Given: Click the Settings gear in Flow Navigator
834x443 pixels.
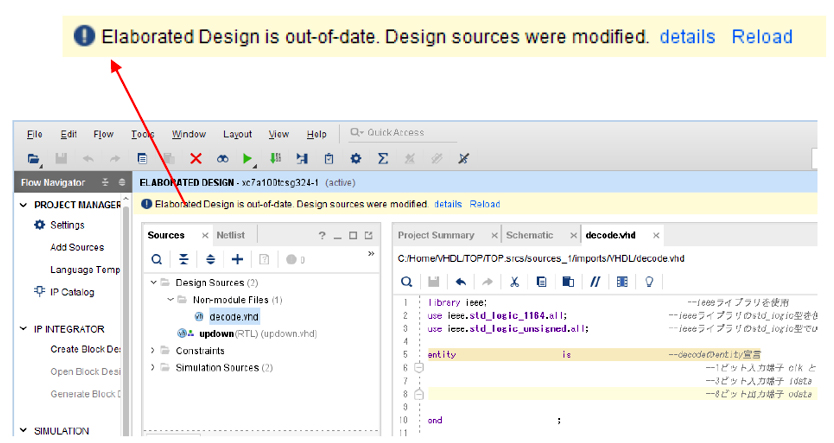Looking at the screenshot, I should pos(39,225).
